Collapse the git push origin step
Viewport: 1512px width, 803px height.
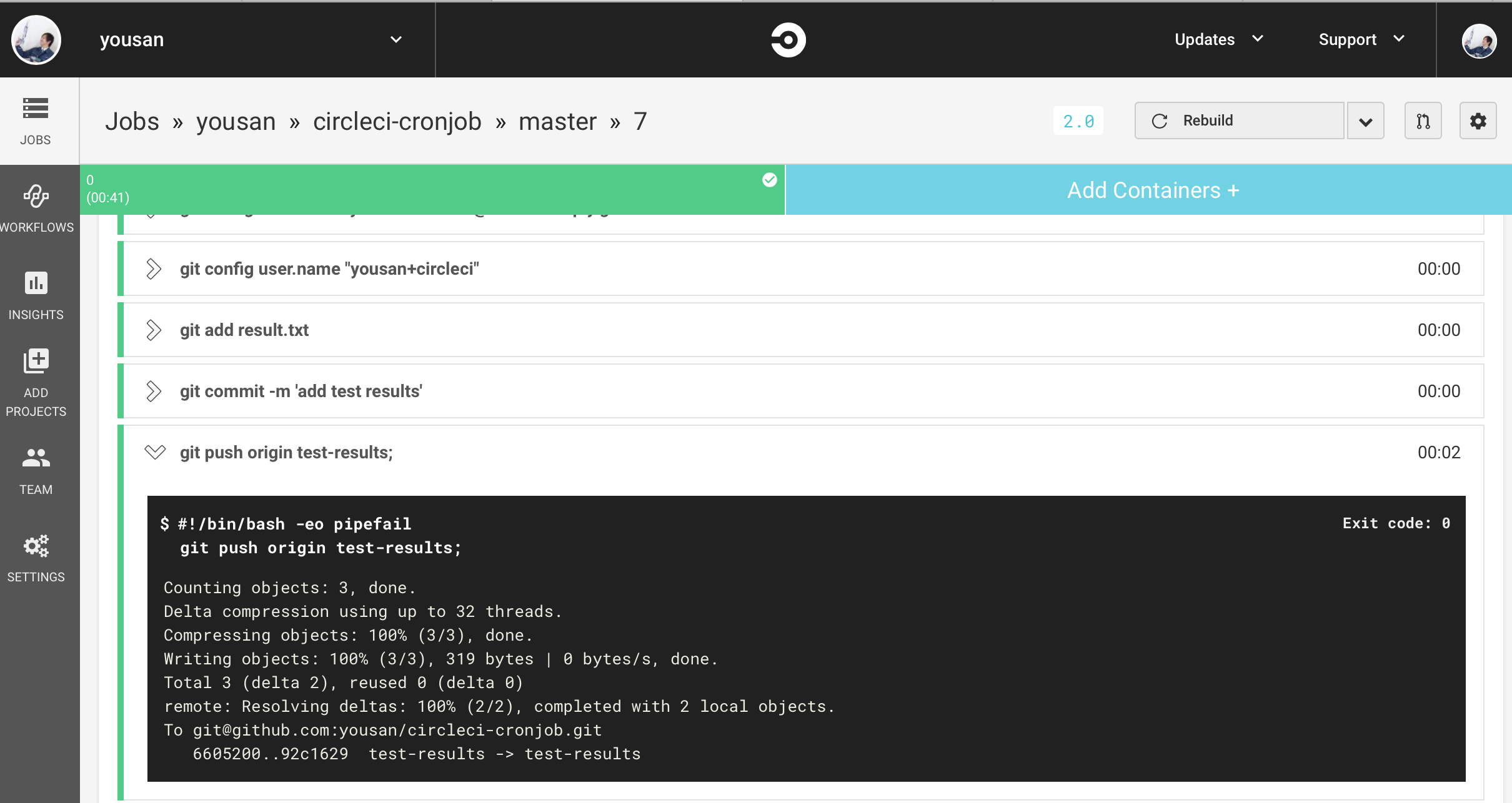(x=155, y=452)
